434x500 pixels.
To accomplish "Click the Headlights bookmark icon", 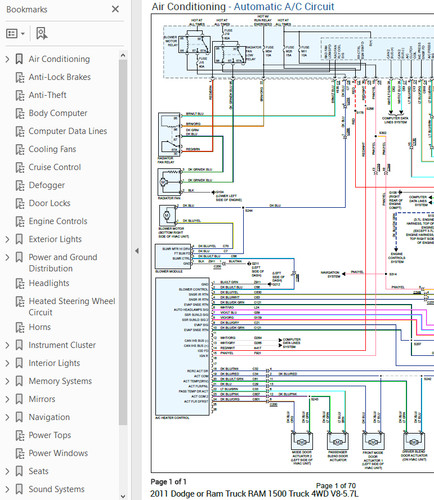I will tap(20, 283).
